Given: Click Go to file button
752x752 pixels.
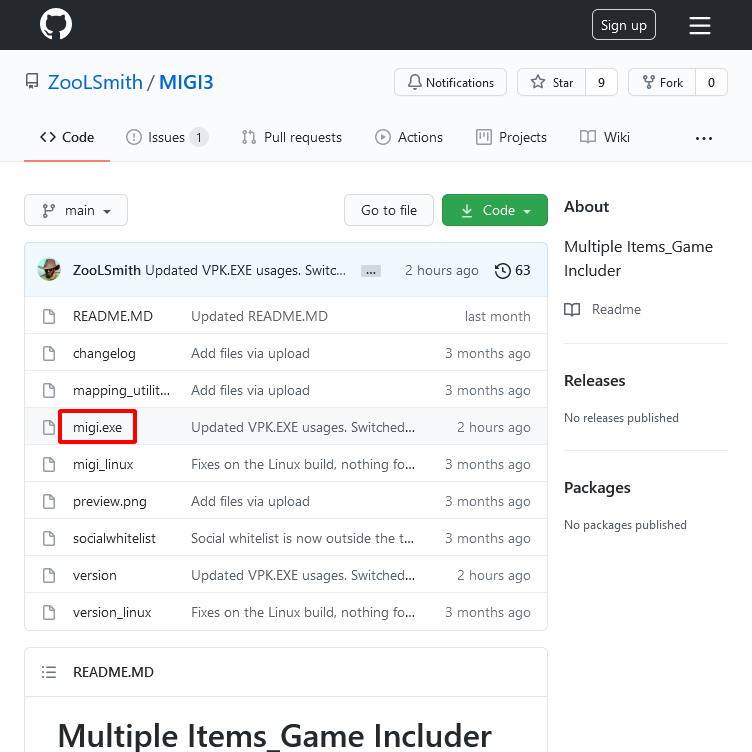Looking at the screenshot, I should (x=389, y=210).
